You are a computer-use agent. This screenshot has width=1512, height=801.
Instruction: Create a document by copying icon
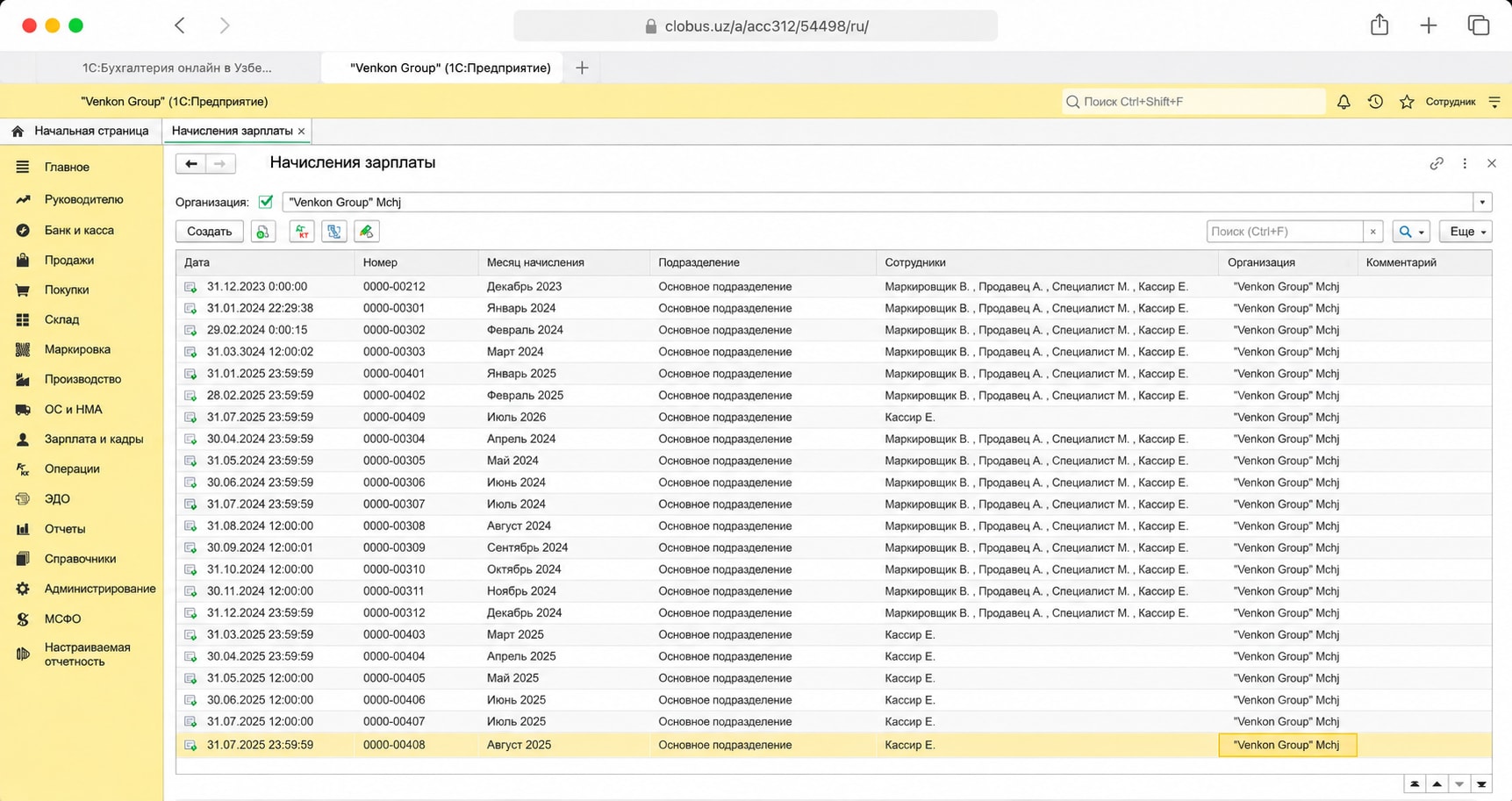[263, 232]
